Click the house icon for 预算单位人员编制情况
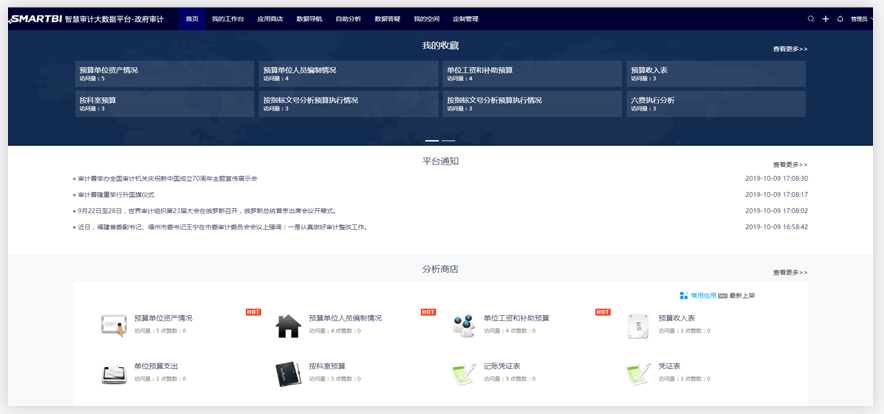This screenshot has height=414, width=884. point(288,325)
